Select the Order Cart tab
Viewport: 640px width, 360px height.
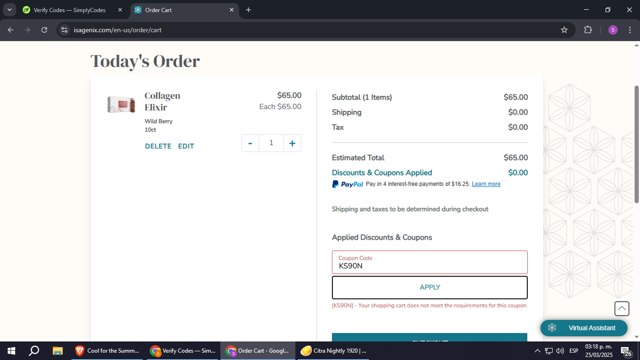(180, 10)
